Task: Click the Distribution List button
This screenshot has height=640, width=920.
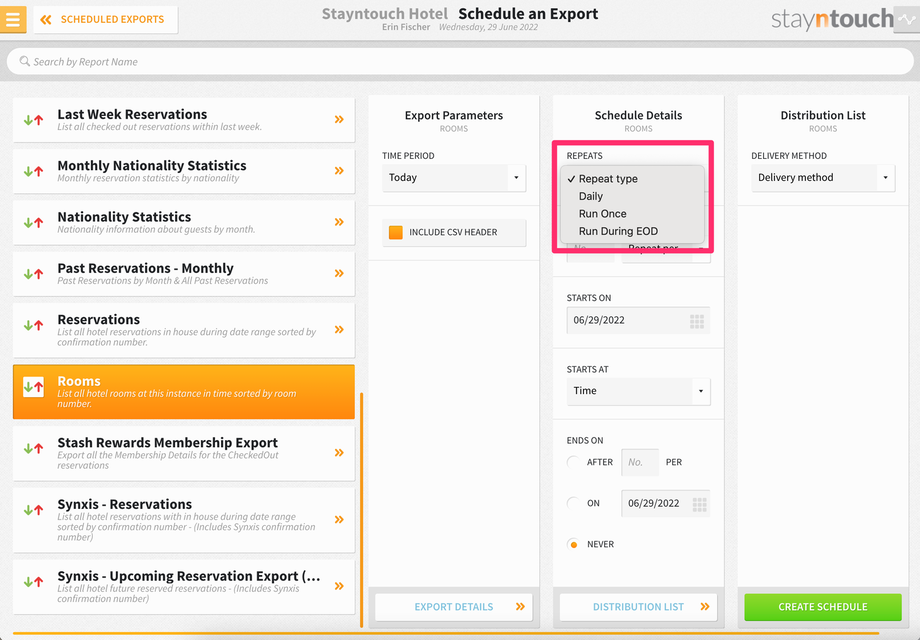Action: (638, 607)
